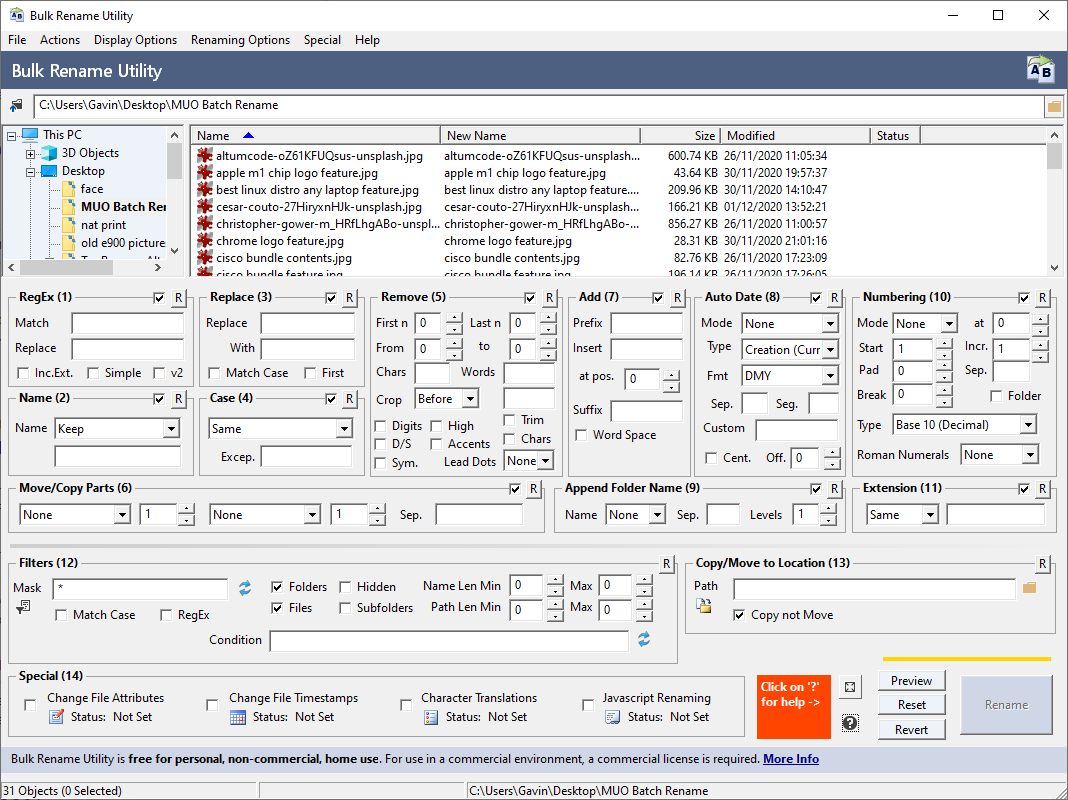Screen dimensions: 1068x800
Task: Open the Display Options menu
Action: (135, 40)
